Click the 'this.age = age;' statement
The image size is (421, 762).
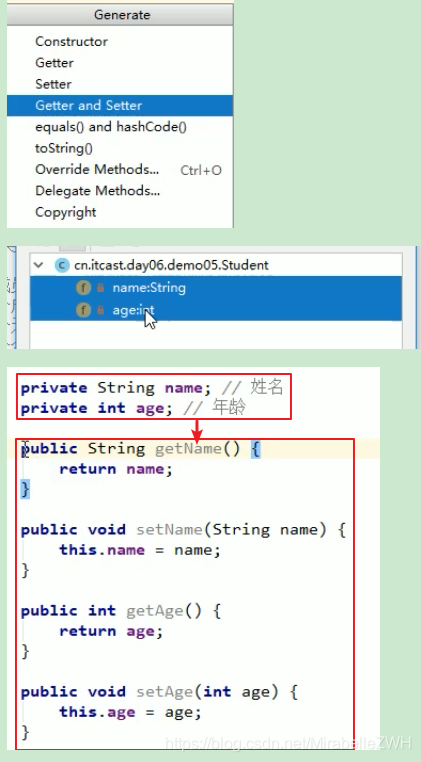click(130, 712)
